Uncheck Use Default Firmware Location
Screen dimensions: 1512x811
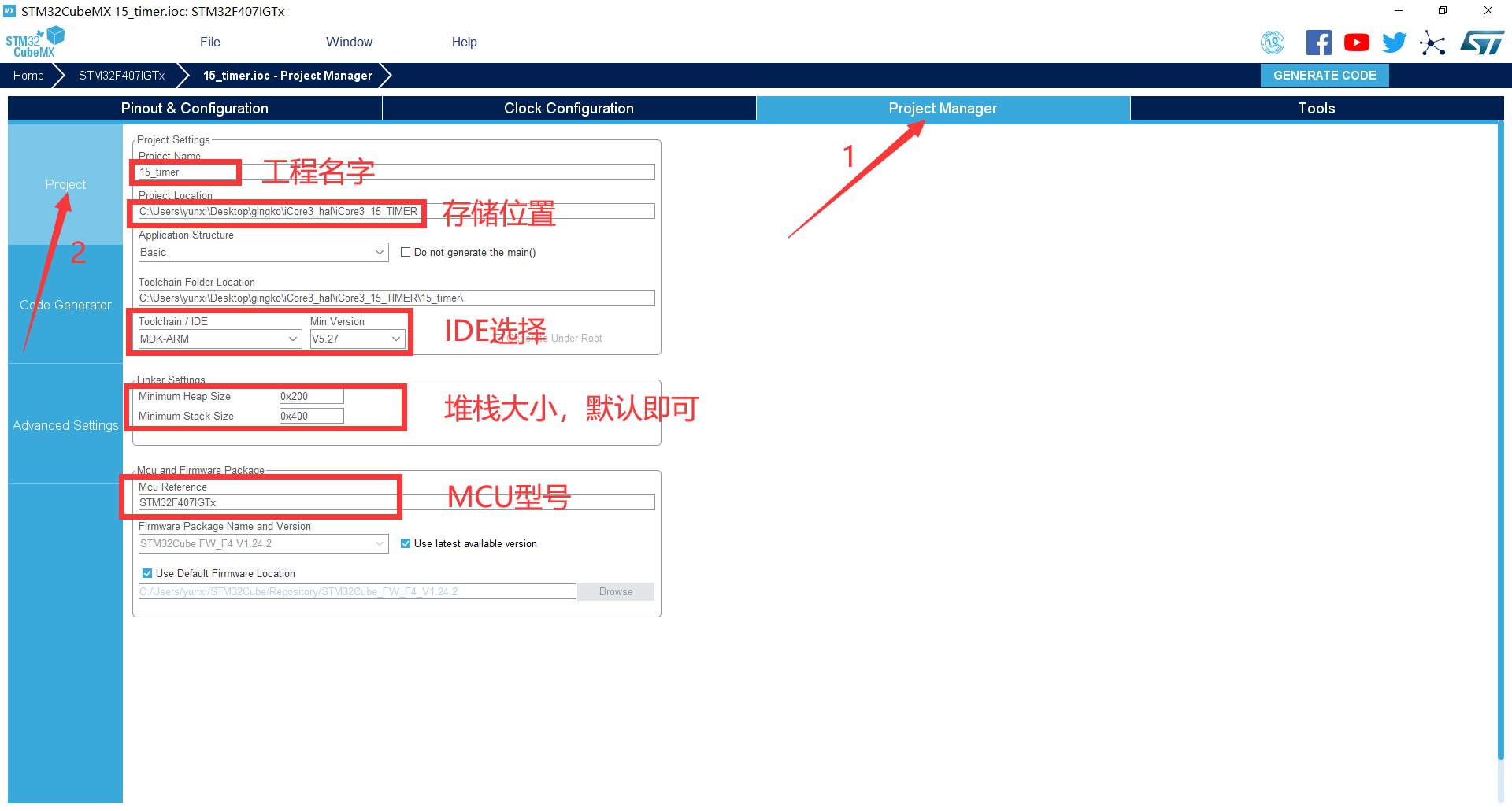pyautogui.click(x=147, y=574)
